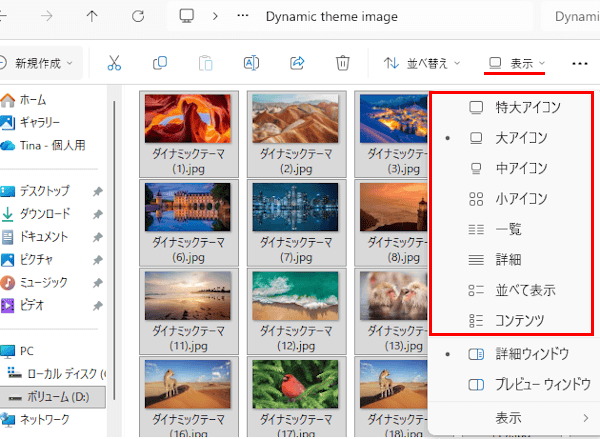Image resolution: width=600 pixels, height=439 pixels.
Task: Click the breadcrumb chevron after PC icon
Action: click(x=215, y=16)
